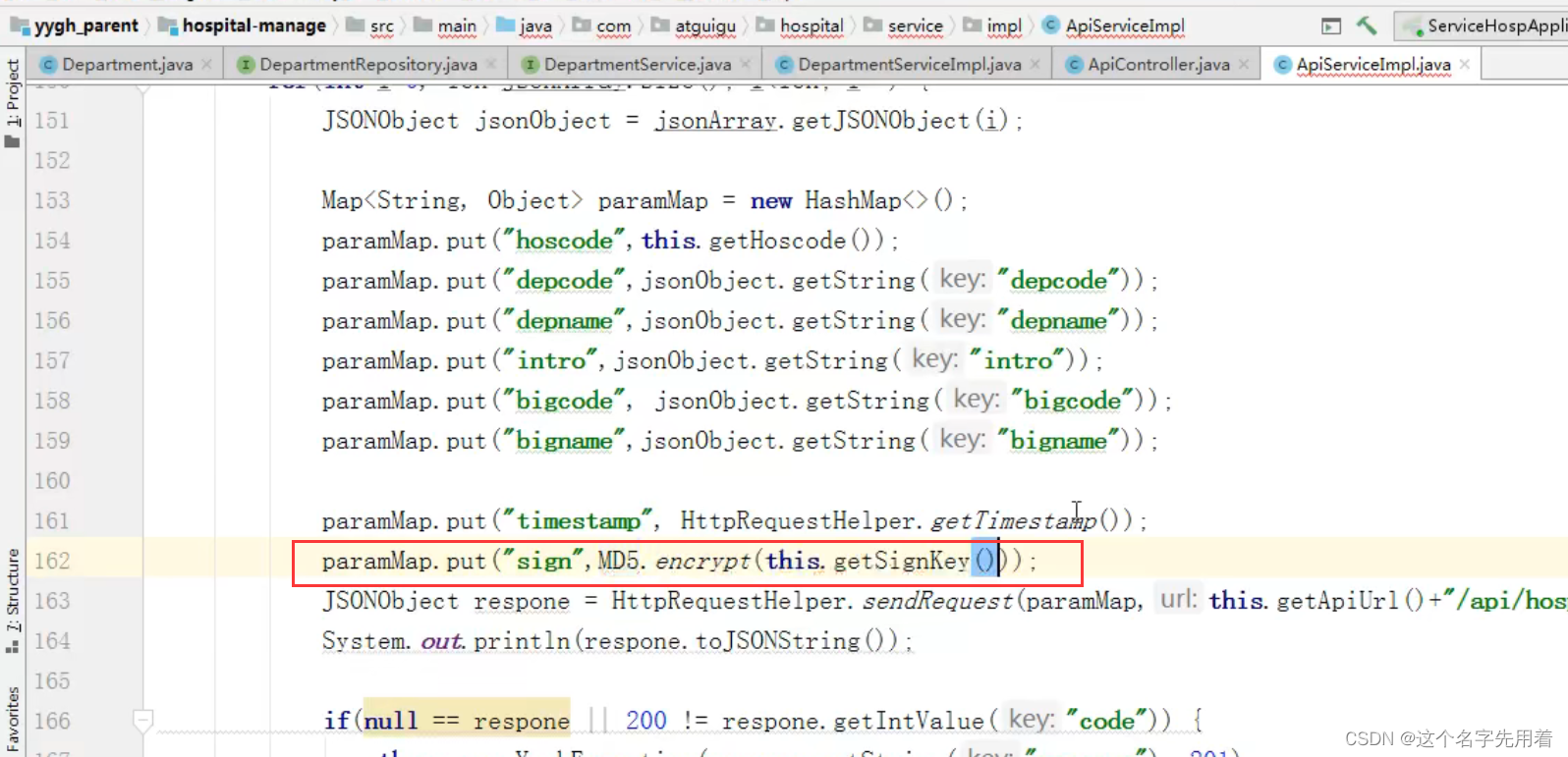
Task: Close the DepartmentServiceImpl.java tab
Action: [x=1036, y=64]
